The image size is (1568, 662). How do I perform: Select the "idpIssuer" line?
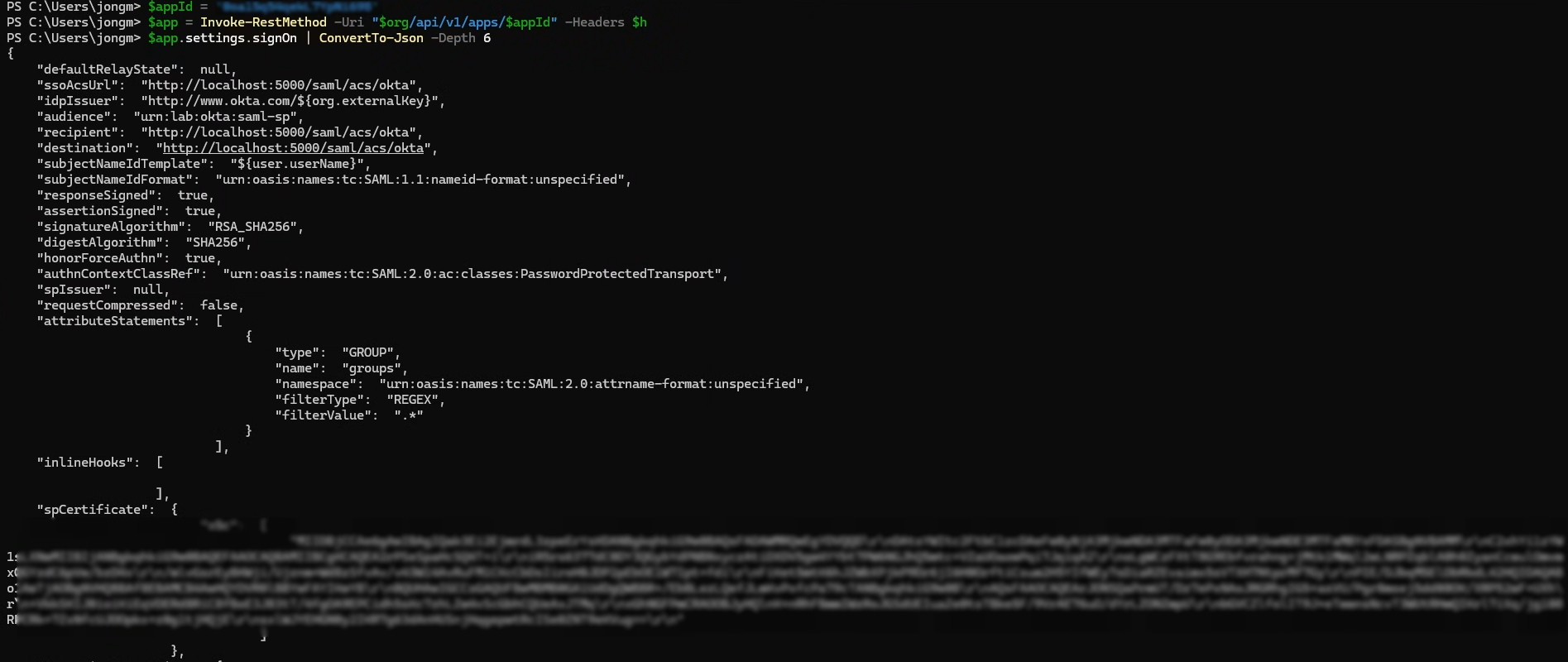pos(242,101)
